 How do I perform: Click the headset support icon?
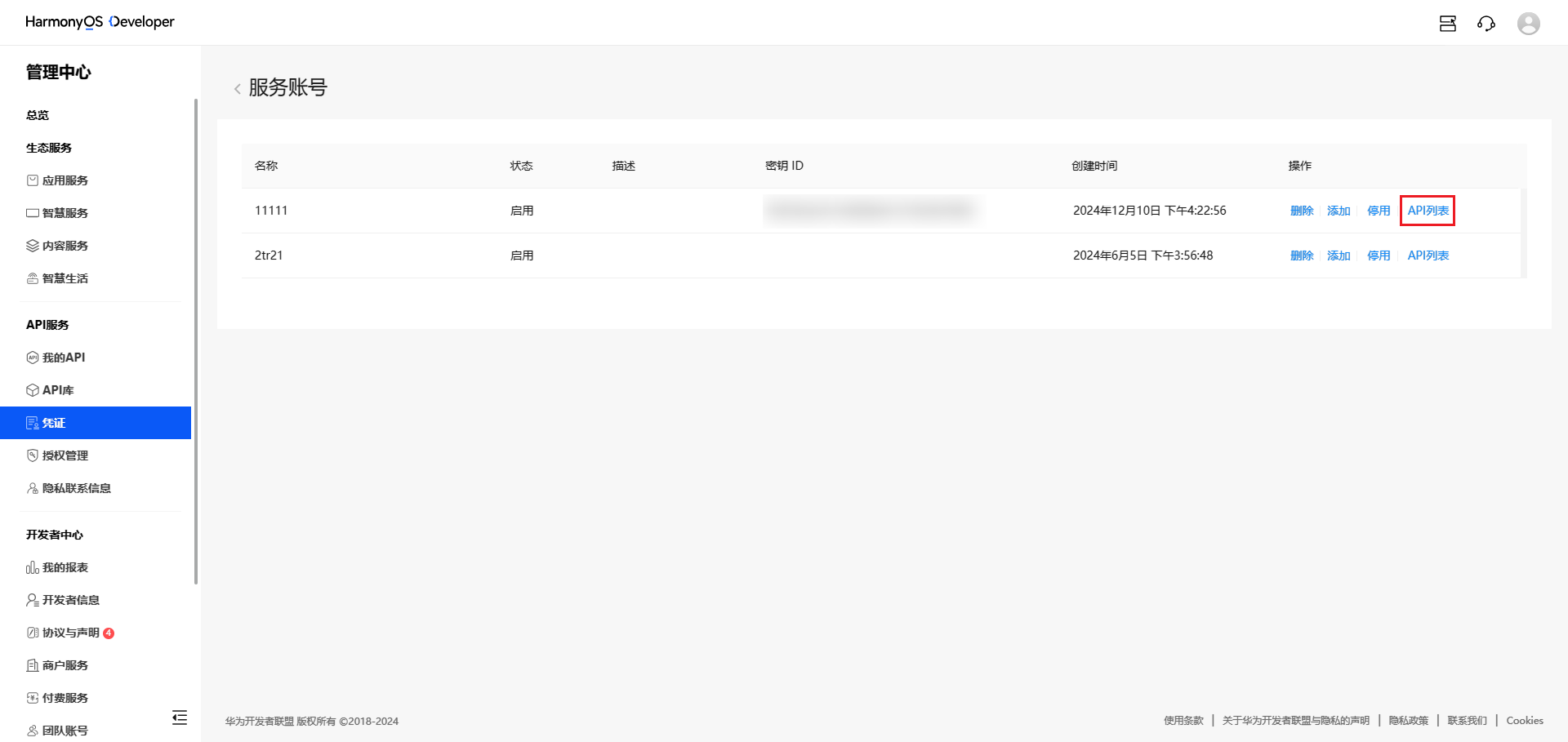1486,23
